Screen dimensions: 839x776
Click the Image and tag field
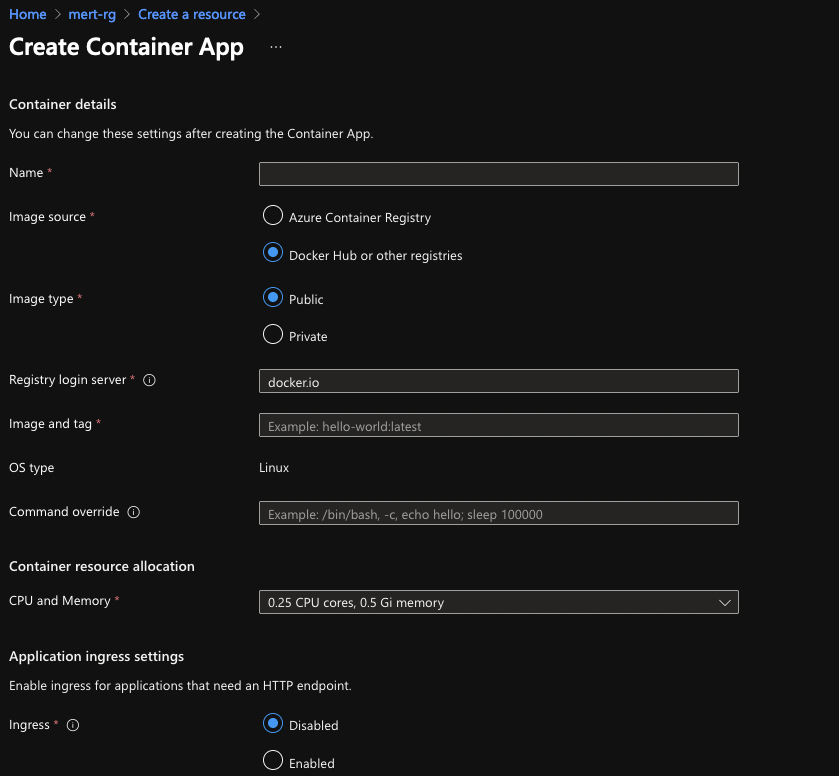pyautogui.click(x=499, y=425)
